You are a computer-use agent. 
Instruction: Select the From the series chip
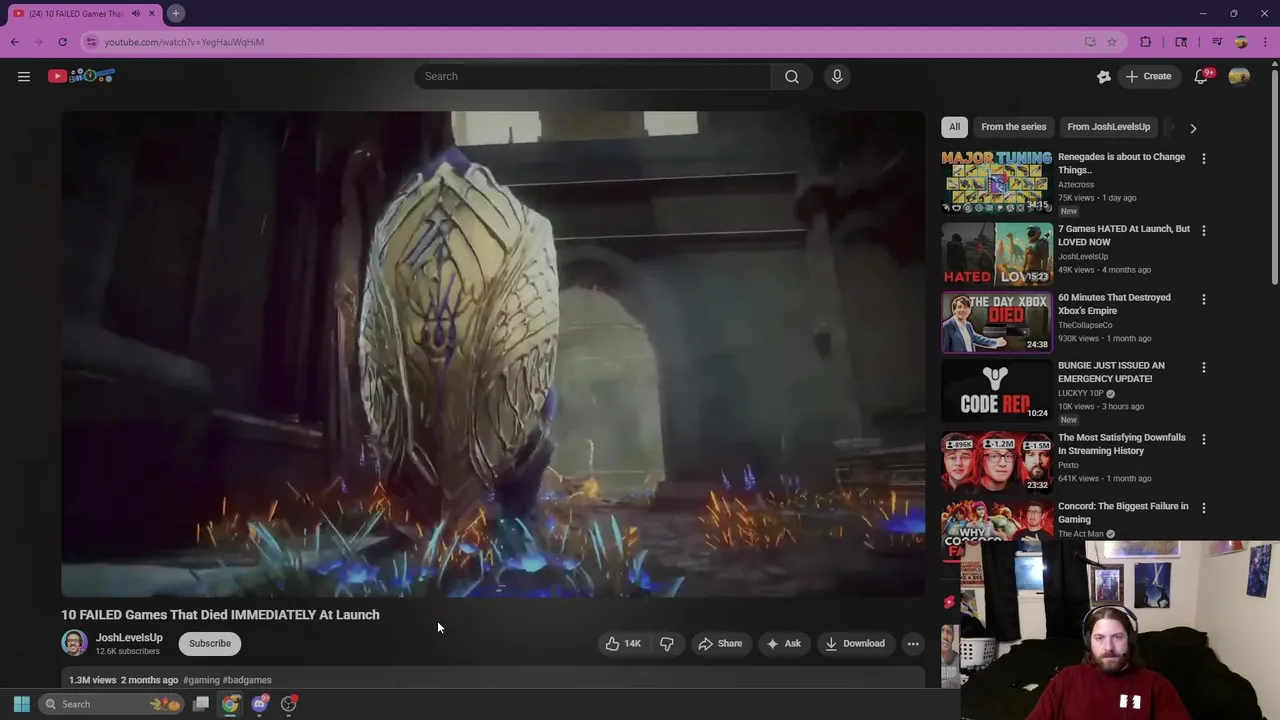1013,127
